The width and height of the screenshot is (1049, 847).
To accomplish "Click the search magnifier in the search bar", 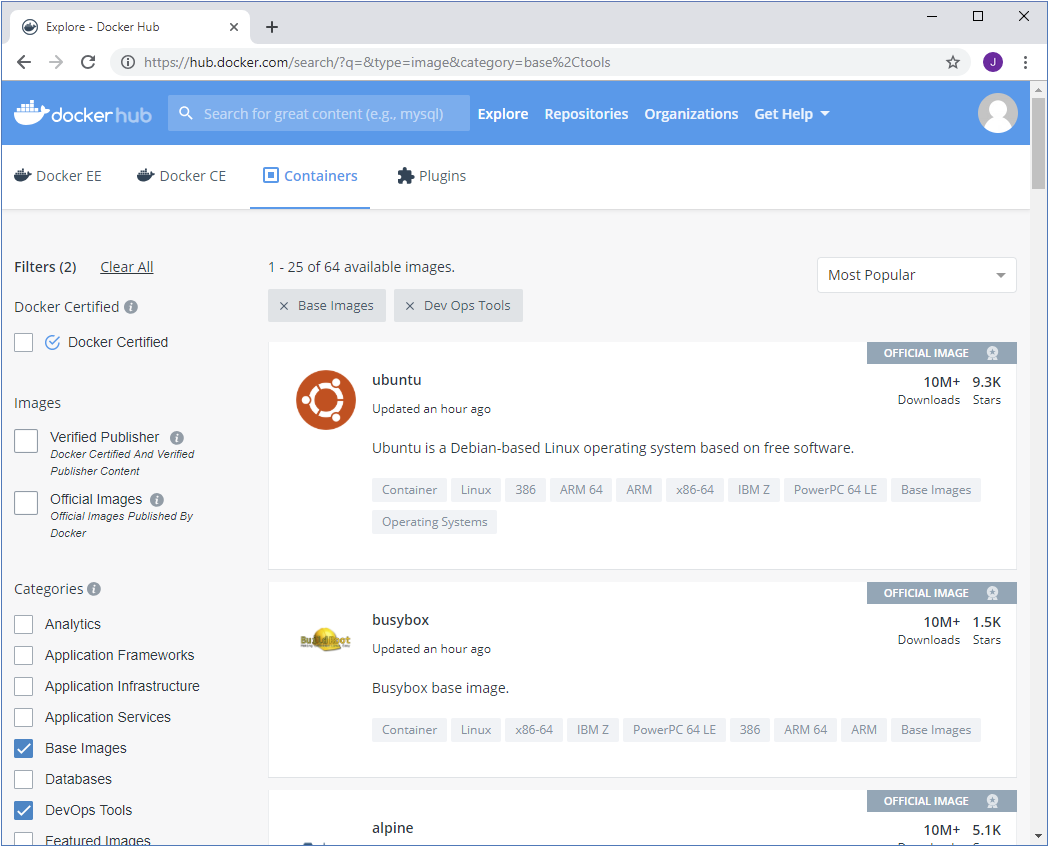I will pyautogui.click(x=185, y=113).
